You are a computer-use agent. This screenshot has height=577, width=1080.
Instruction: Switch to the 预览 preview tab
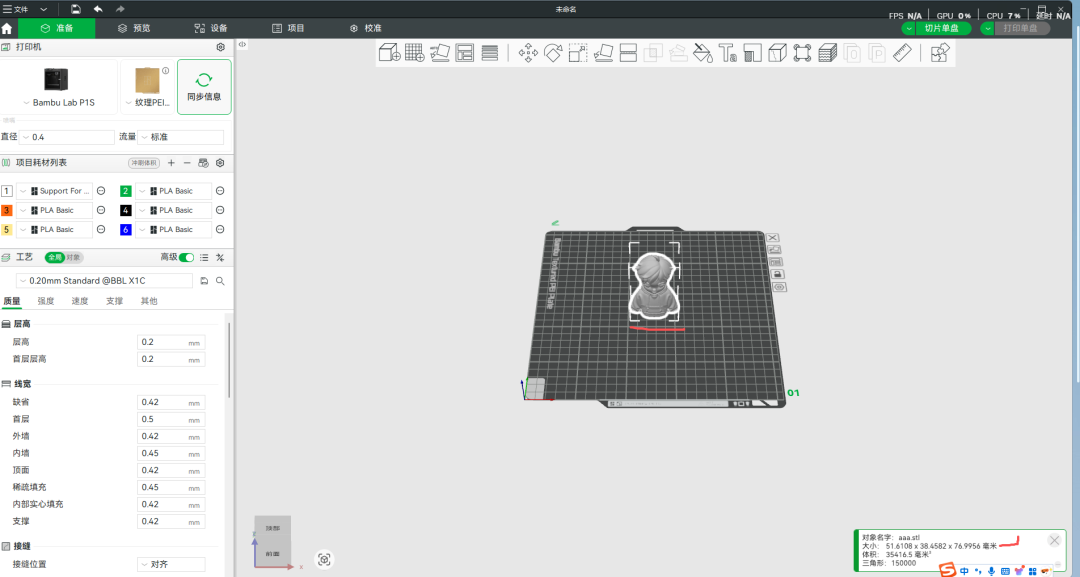pyautogui.click(x=134, y=28)
